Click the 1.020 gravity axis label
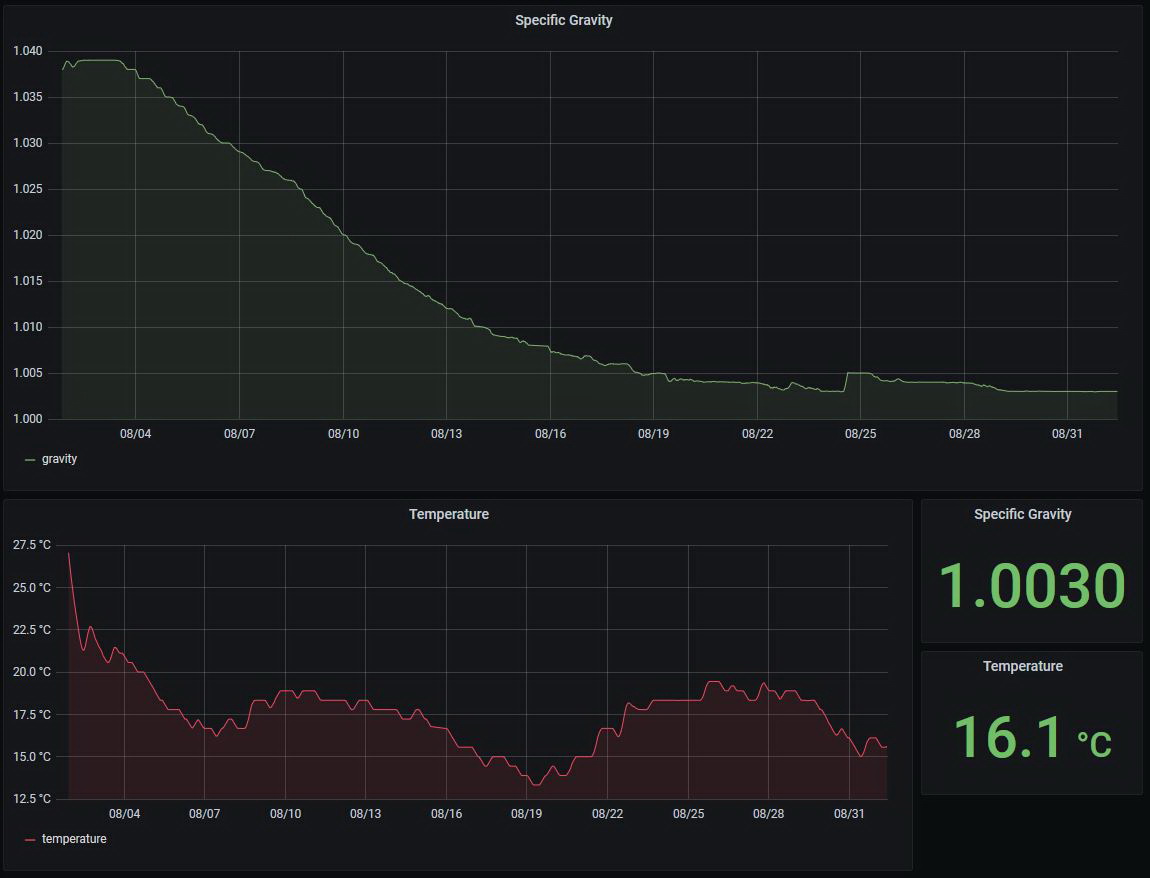This screenshot has height=878, width=1150. click(28, 235)
